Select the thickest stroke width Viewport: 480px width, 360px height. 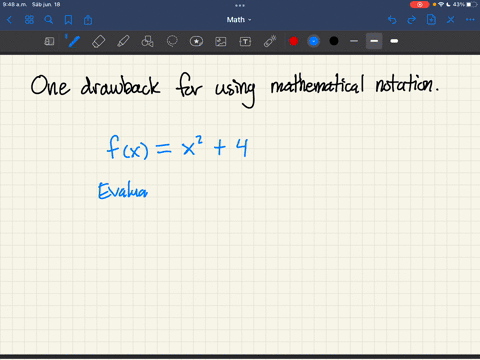(394, 41)
